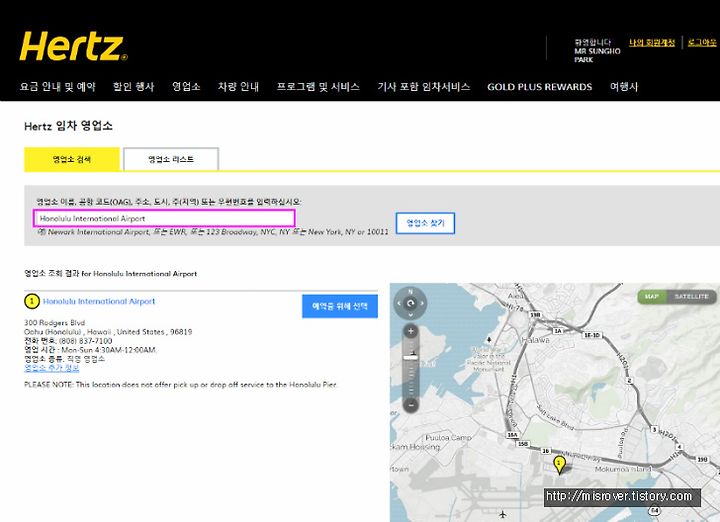The height and width of the screenshot is (522, 720).
Task: Switch to the 영업소 리스트 tab
Action: 171,159
